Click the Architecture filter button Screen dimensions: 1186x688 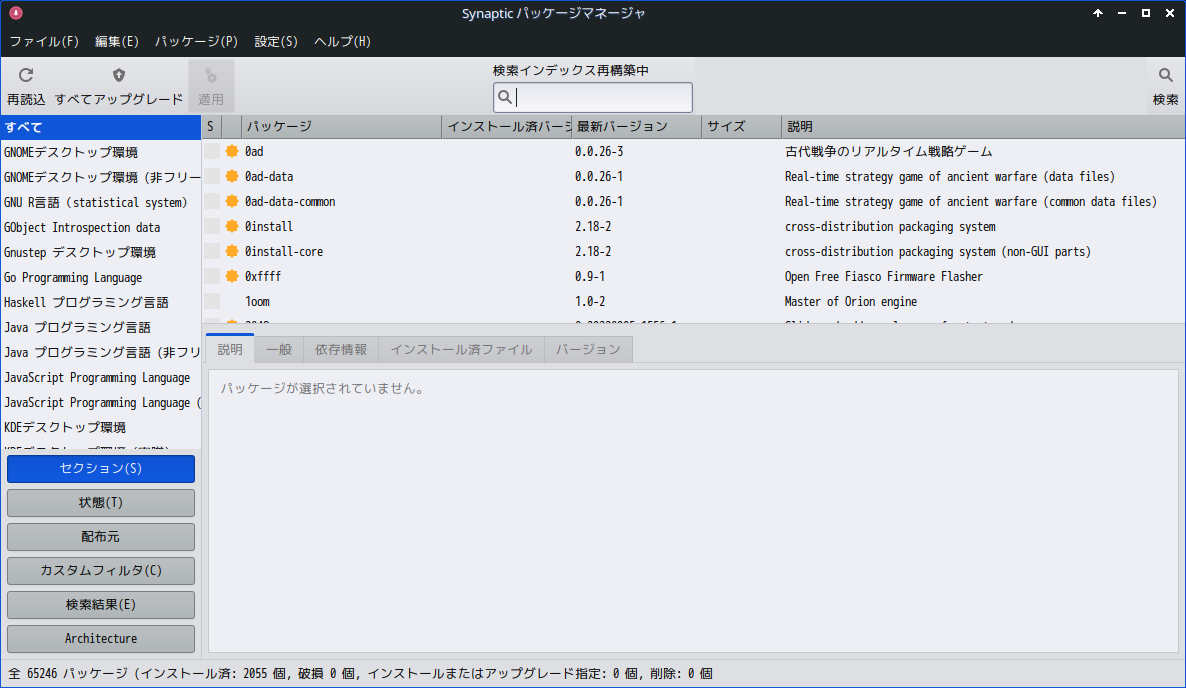(x=101, y=639)
